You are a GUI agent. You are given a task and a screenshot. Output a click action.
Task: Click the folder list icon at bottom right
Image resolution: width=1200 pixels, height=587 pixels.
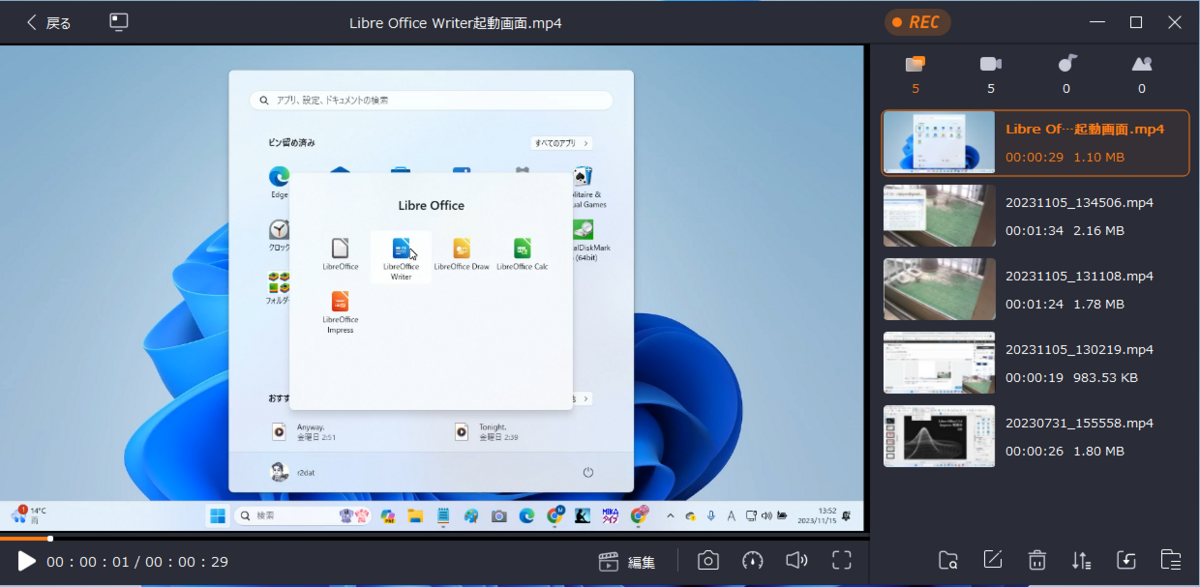pos(1170,560)
